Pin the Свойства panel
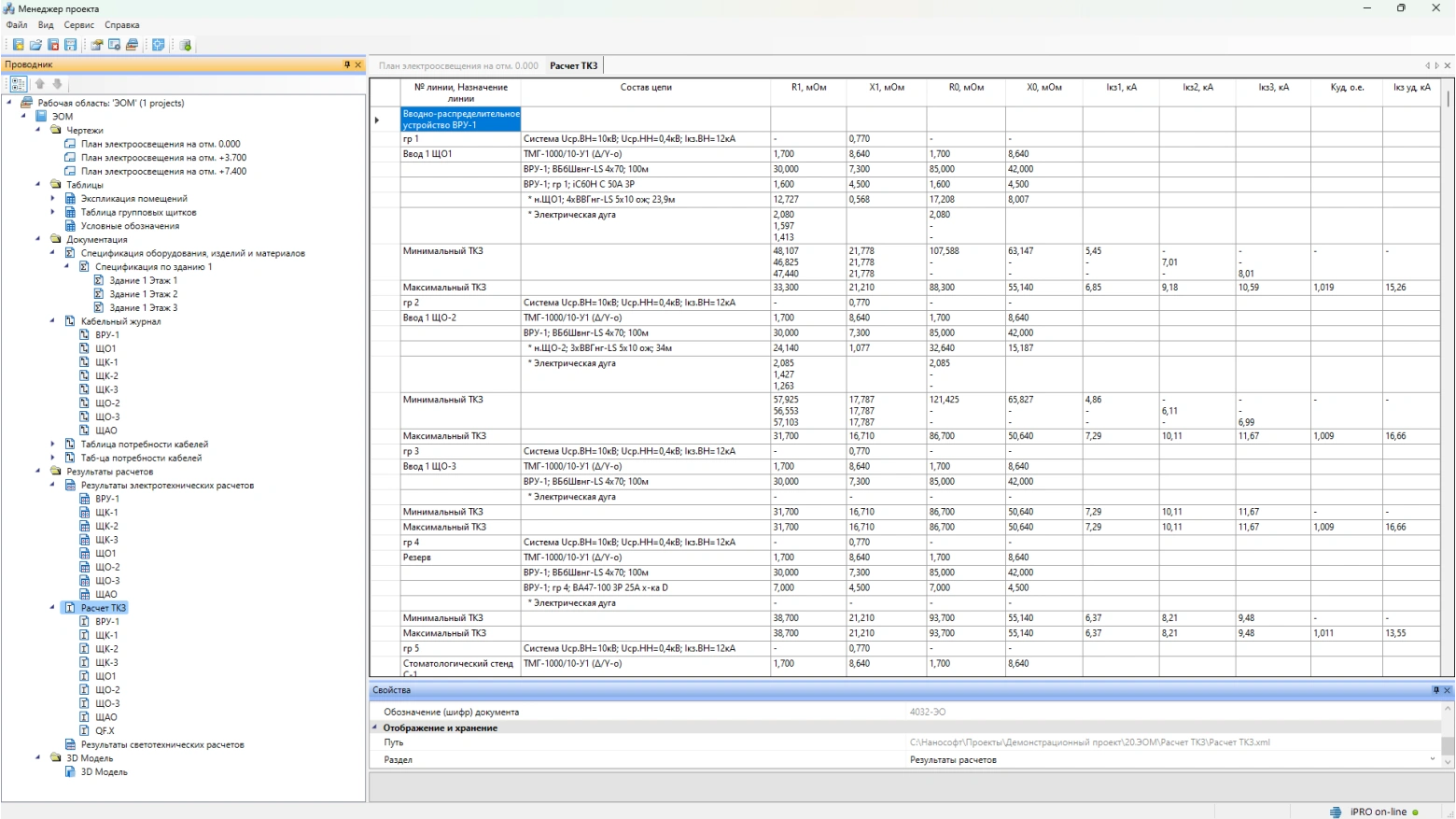Screen dimensions: 1456x819 coord(1435,690)
